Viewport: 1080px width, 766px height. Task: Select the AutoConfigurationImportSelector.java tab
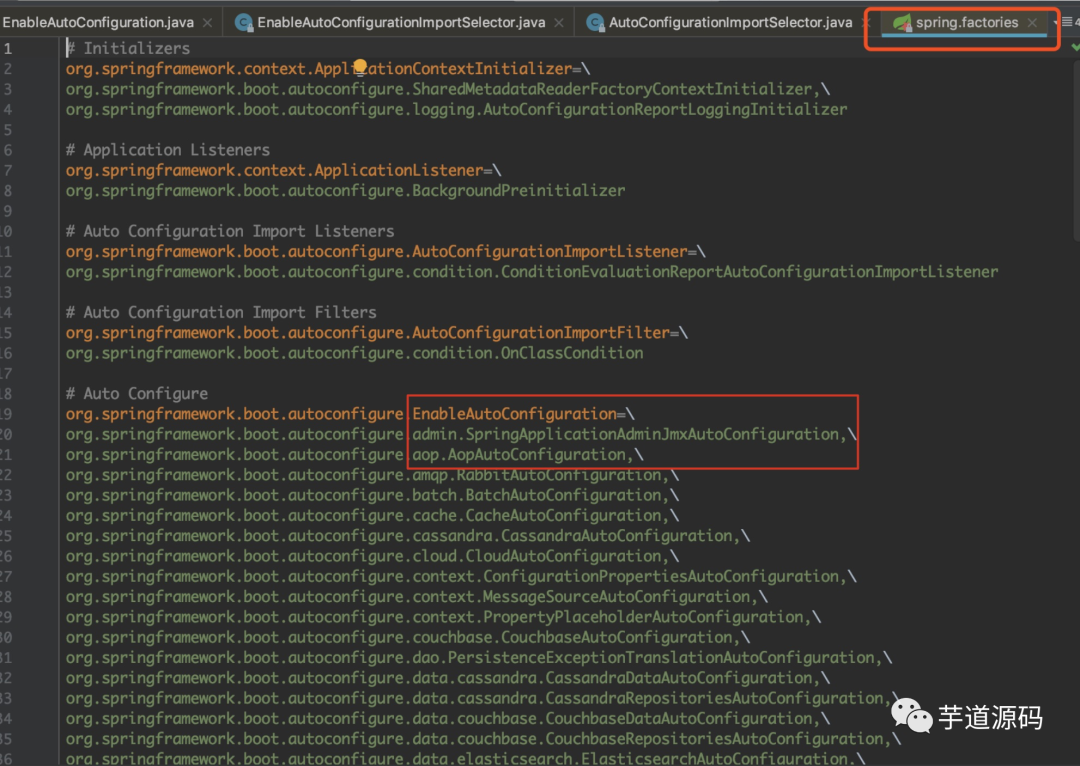(730, 23)
